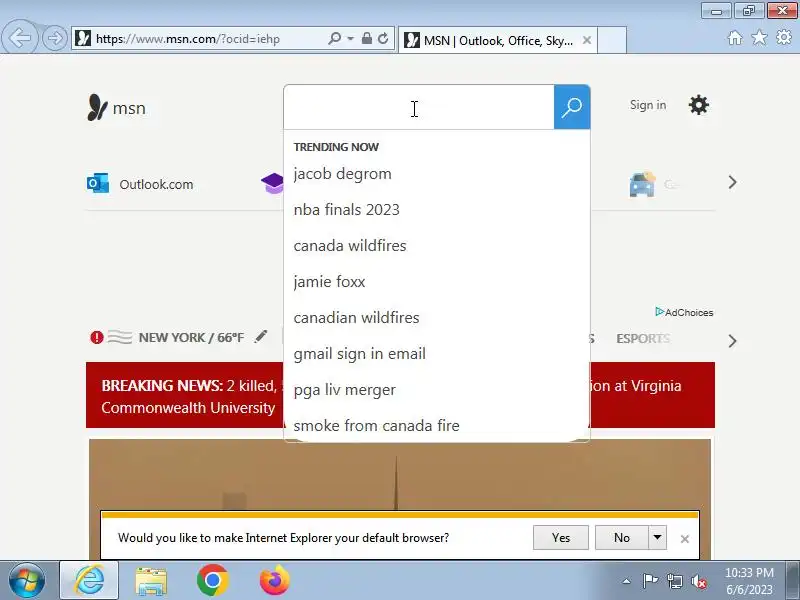The width and height of the screenshot is (800, 600).
Task: Open the Outlook.com shortcut link
Action: click(156, 184)
